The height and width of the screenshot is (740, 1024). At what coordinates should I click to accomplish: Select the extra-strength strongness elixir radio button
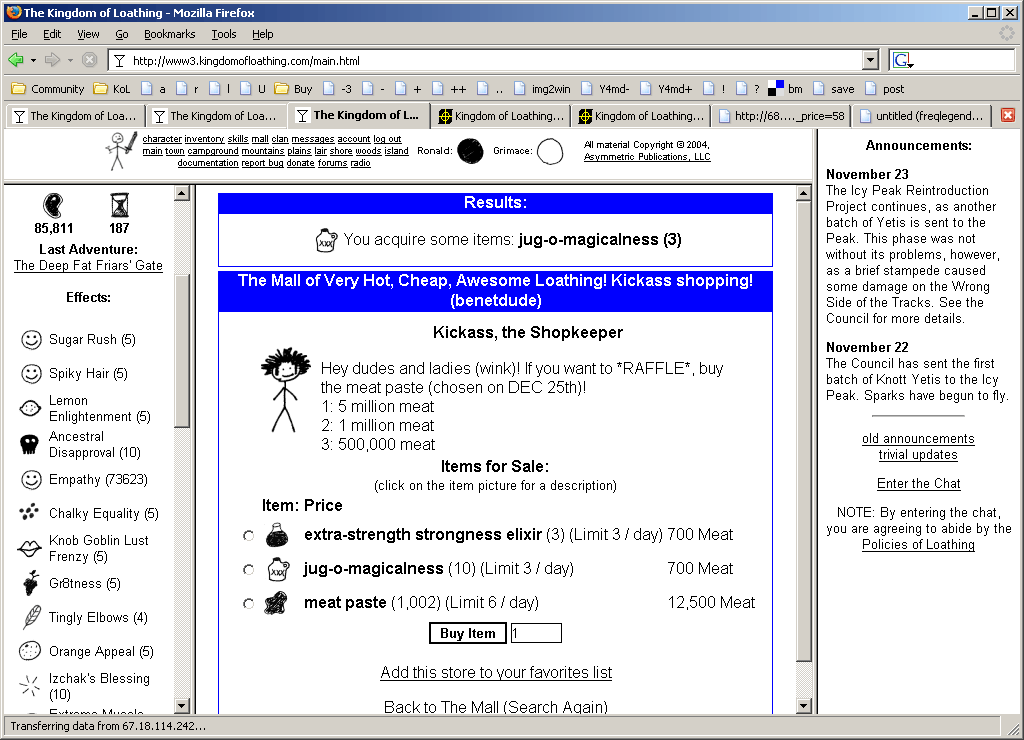click(248, 536)
